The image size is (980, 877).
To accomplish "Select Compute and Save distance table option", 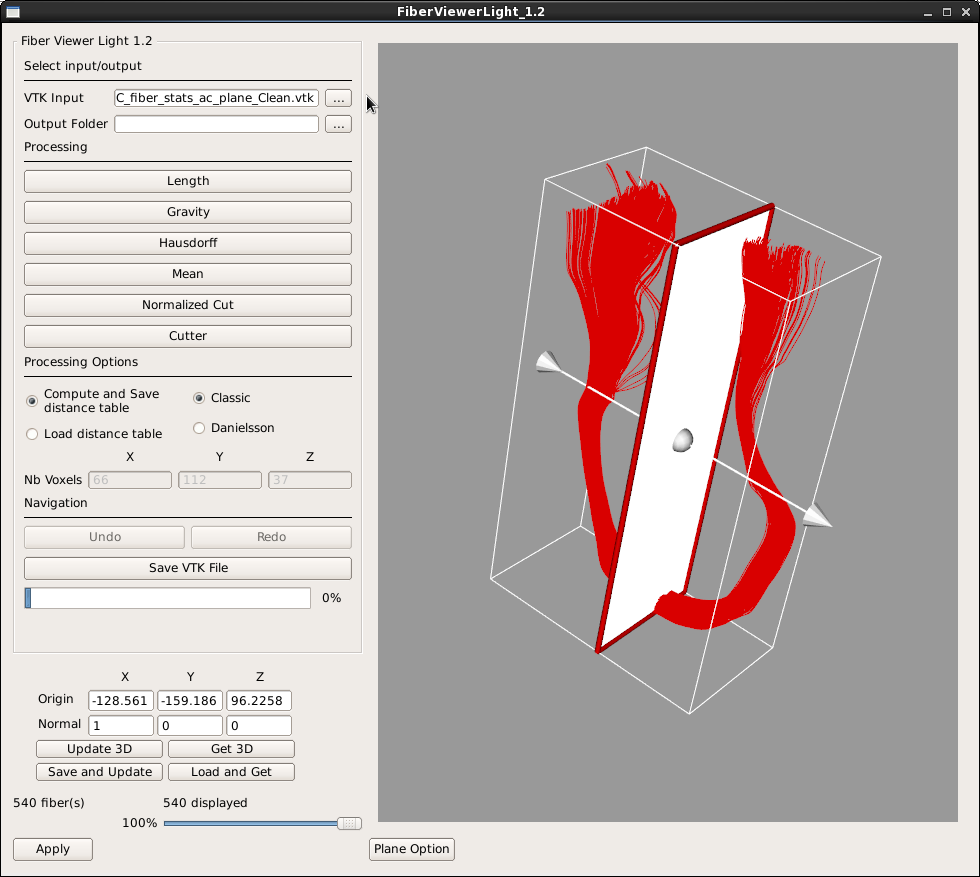I will [x=33, y=401].
